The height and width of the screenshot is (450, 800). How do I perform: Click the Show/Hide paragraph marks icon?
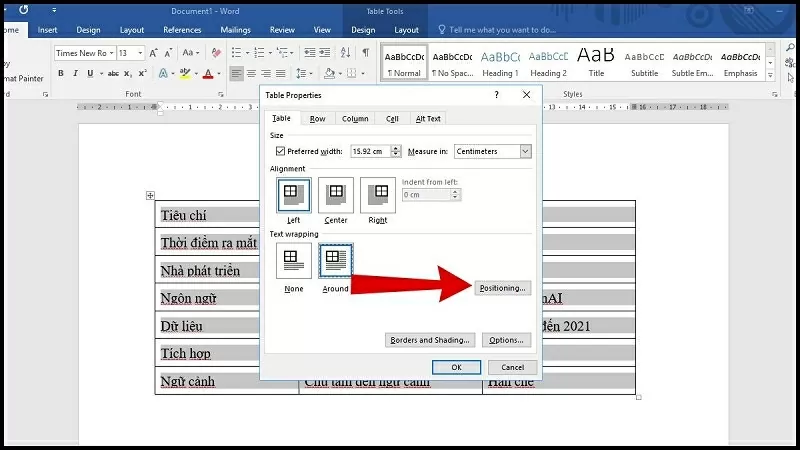pos(366,52)
